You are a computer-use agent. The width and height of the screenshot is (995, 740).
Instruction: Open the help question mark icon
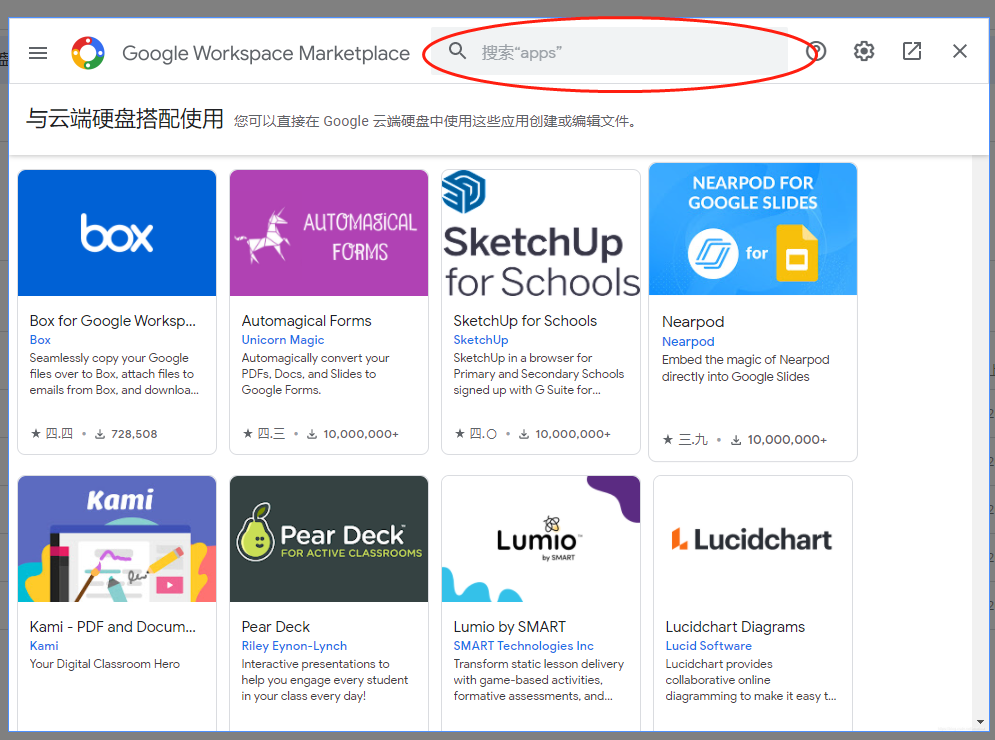[x=816, y=51]
